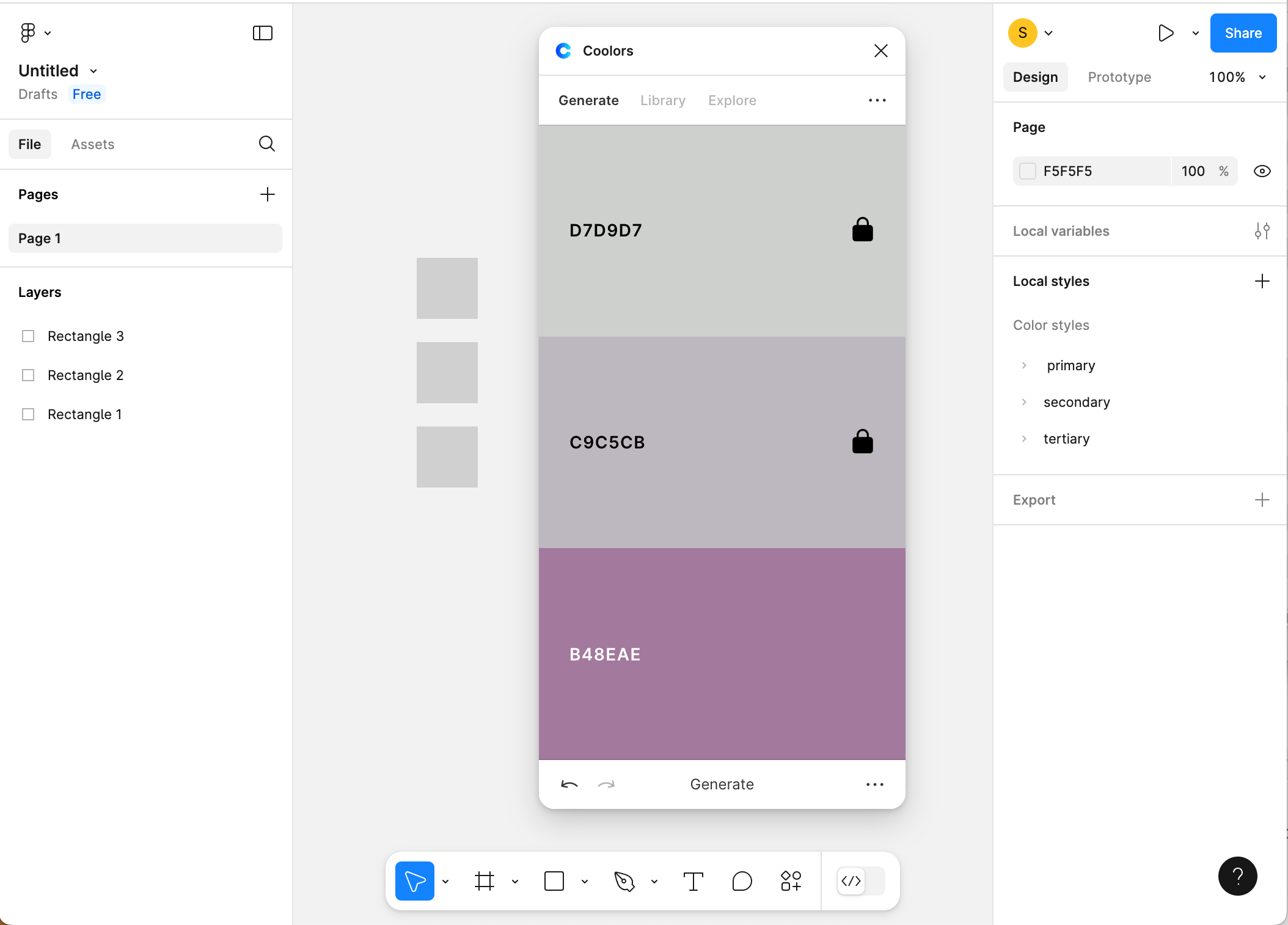Select the Rectangle 2 layer
This screenshot has height=925, width=1288.
pyautogui.click(x=86, y=375)
